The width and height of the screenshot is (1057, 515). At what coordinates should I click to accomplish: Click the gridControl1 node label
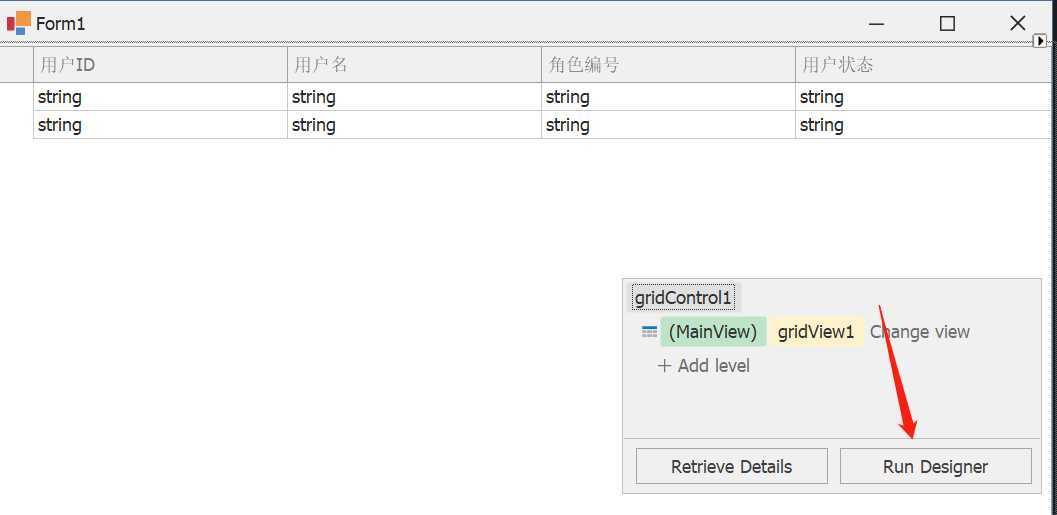coord(683,297)
